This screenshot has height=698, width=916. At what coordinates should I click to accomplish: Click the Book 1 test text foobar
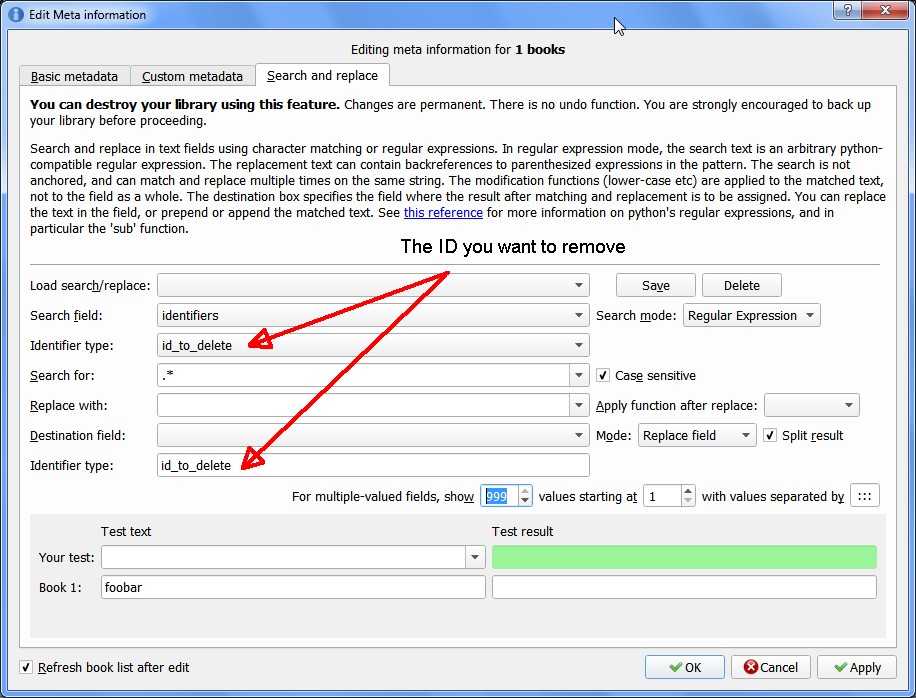293,587
